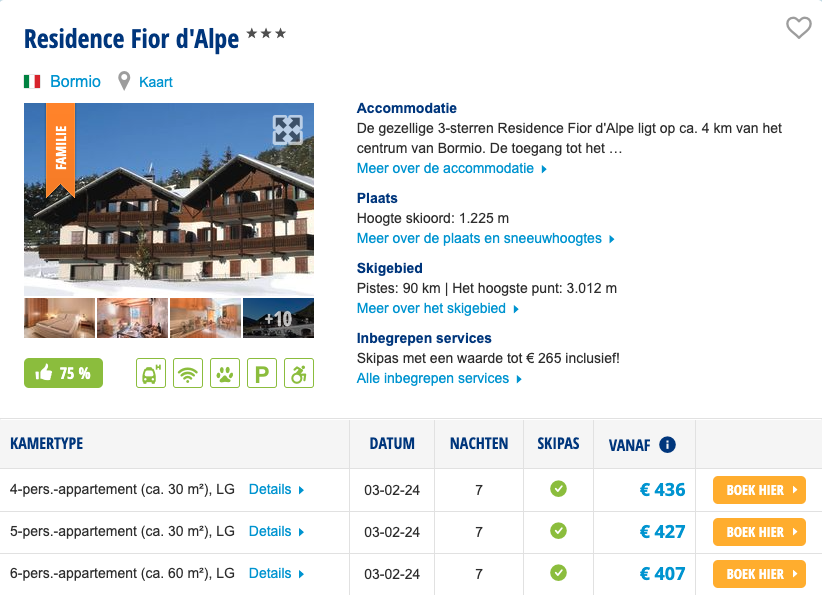Expand Details for the 6-pers.-appartement
The height and width of the screenshot is (595, 822).
pos(276,574)
